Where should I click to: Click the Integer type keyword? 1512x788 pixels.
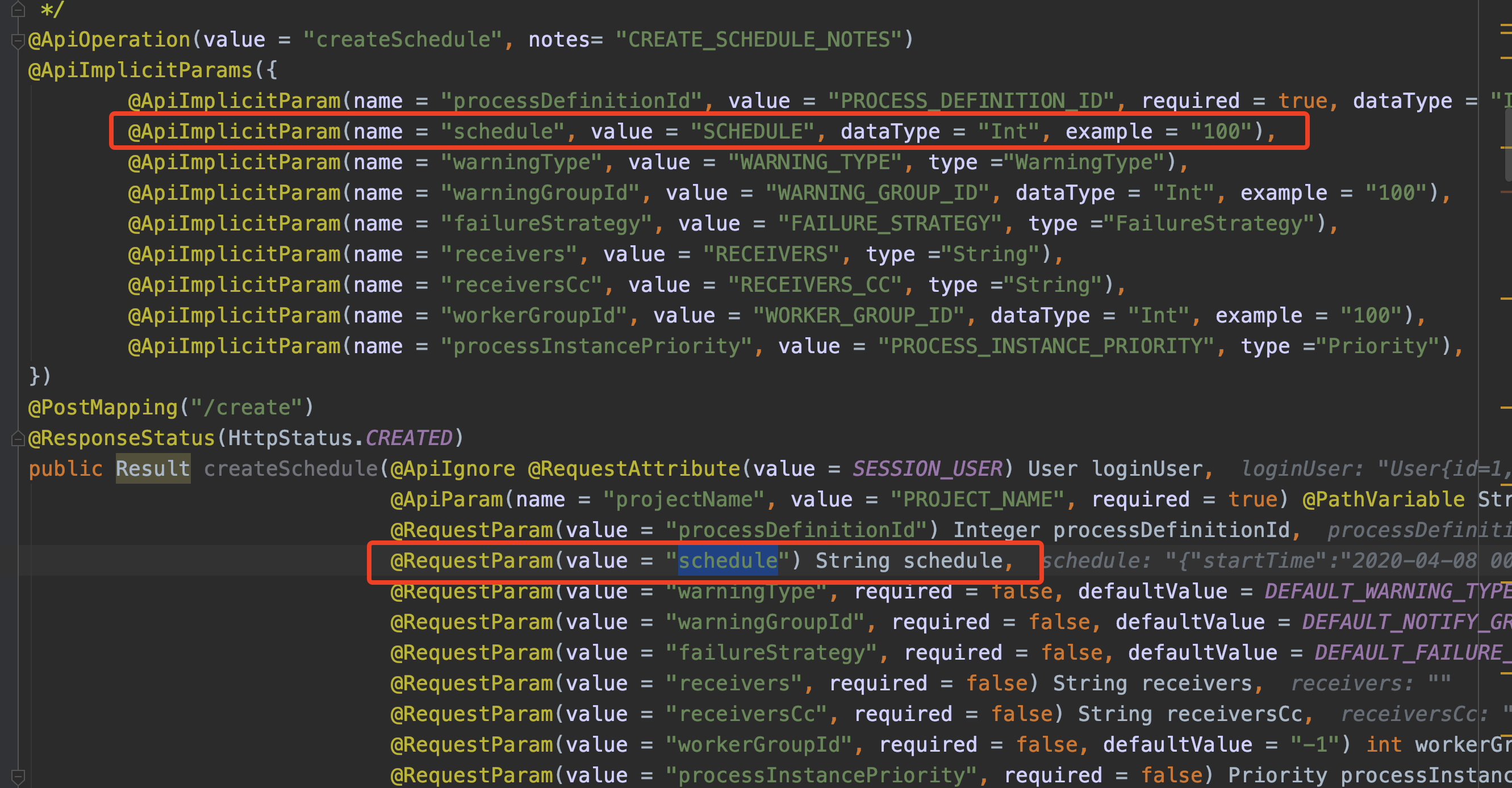[996, 530]
